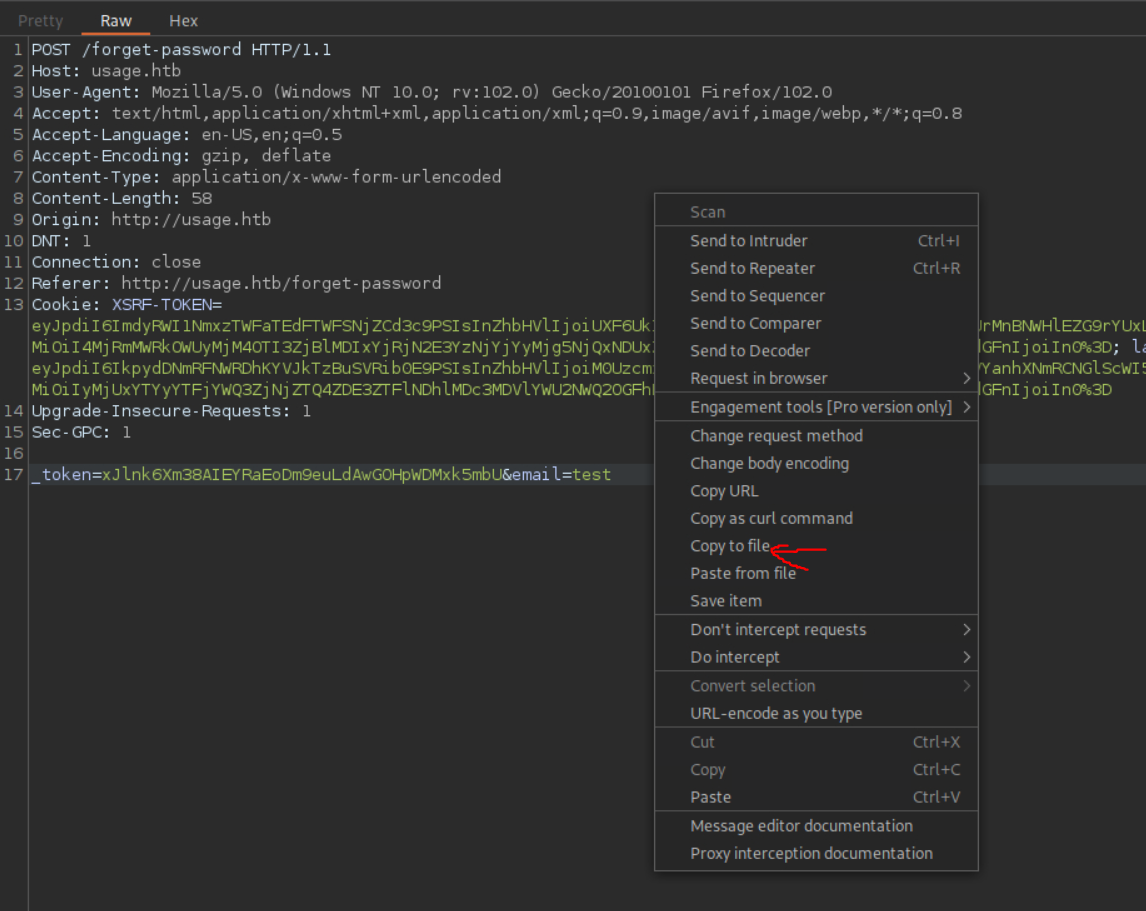Click the request body token line

click(320, 475)
